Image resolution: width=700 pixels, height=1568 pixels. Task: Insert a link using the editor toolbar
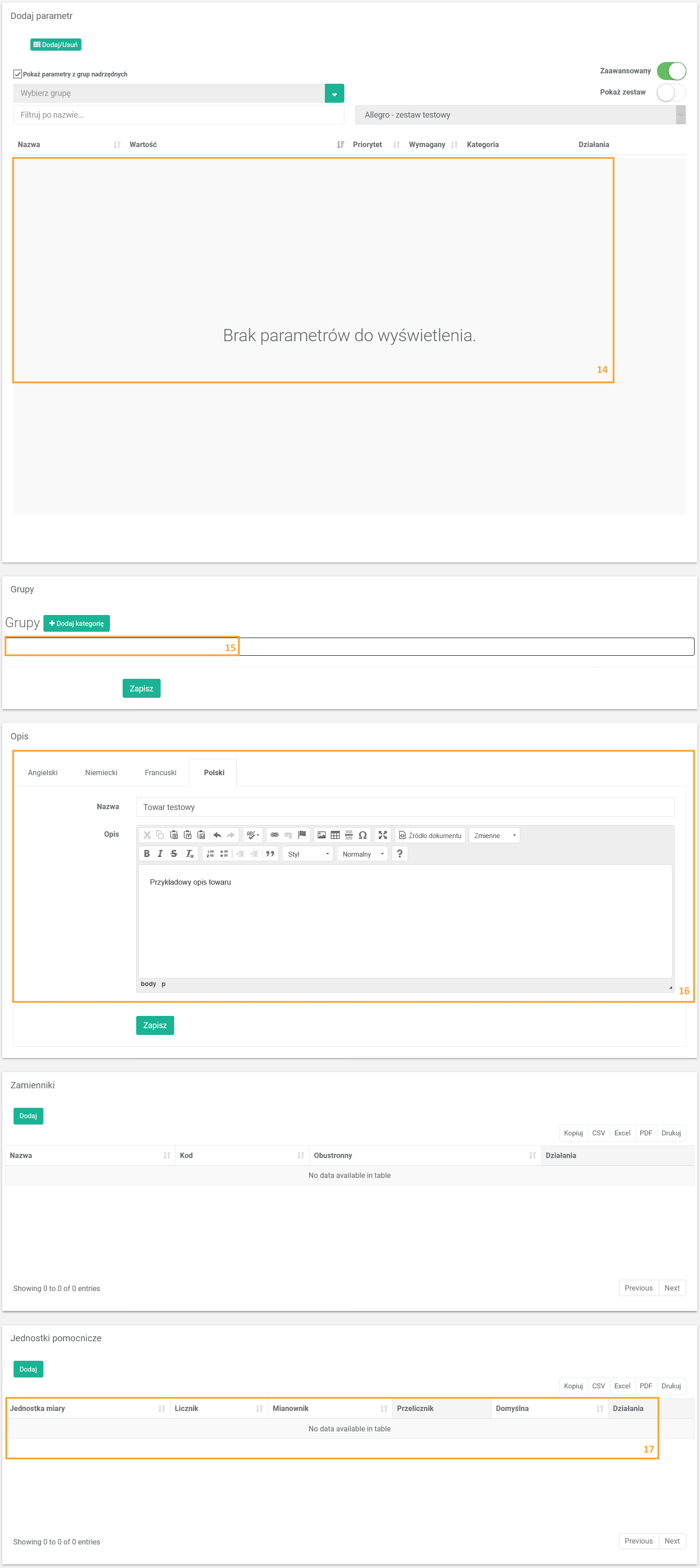point(275,835)
